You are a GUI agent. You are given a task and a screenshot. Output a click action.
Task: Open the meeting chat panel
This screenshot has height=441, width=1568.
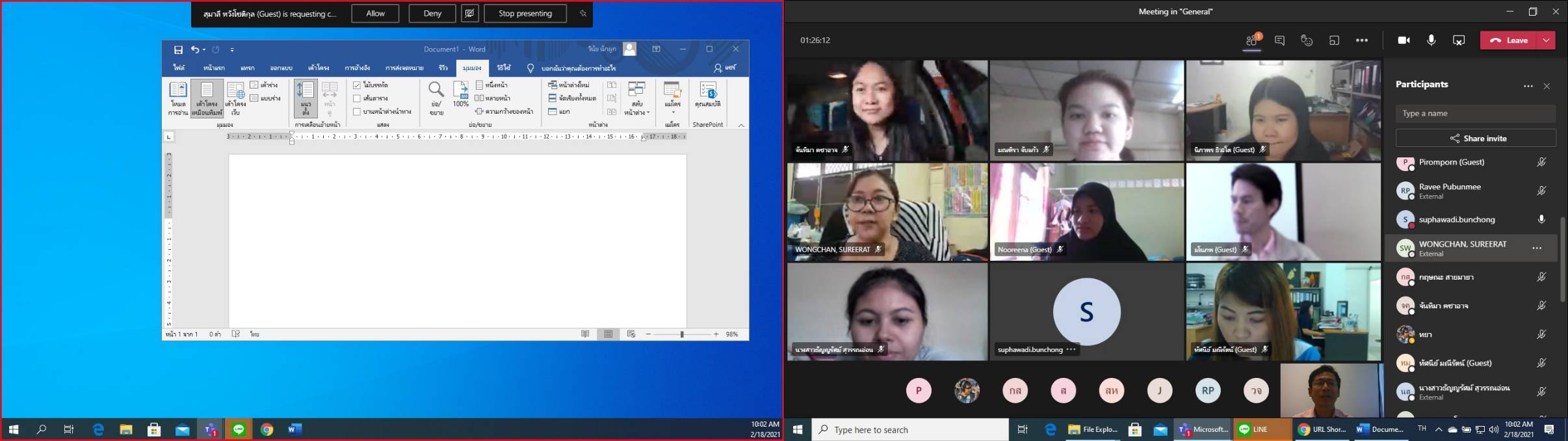(1279, 40)
